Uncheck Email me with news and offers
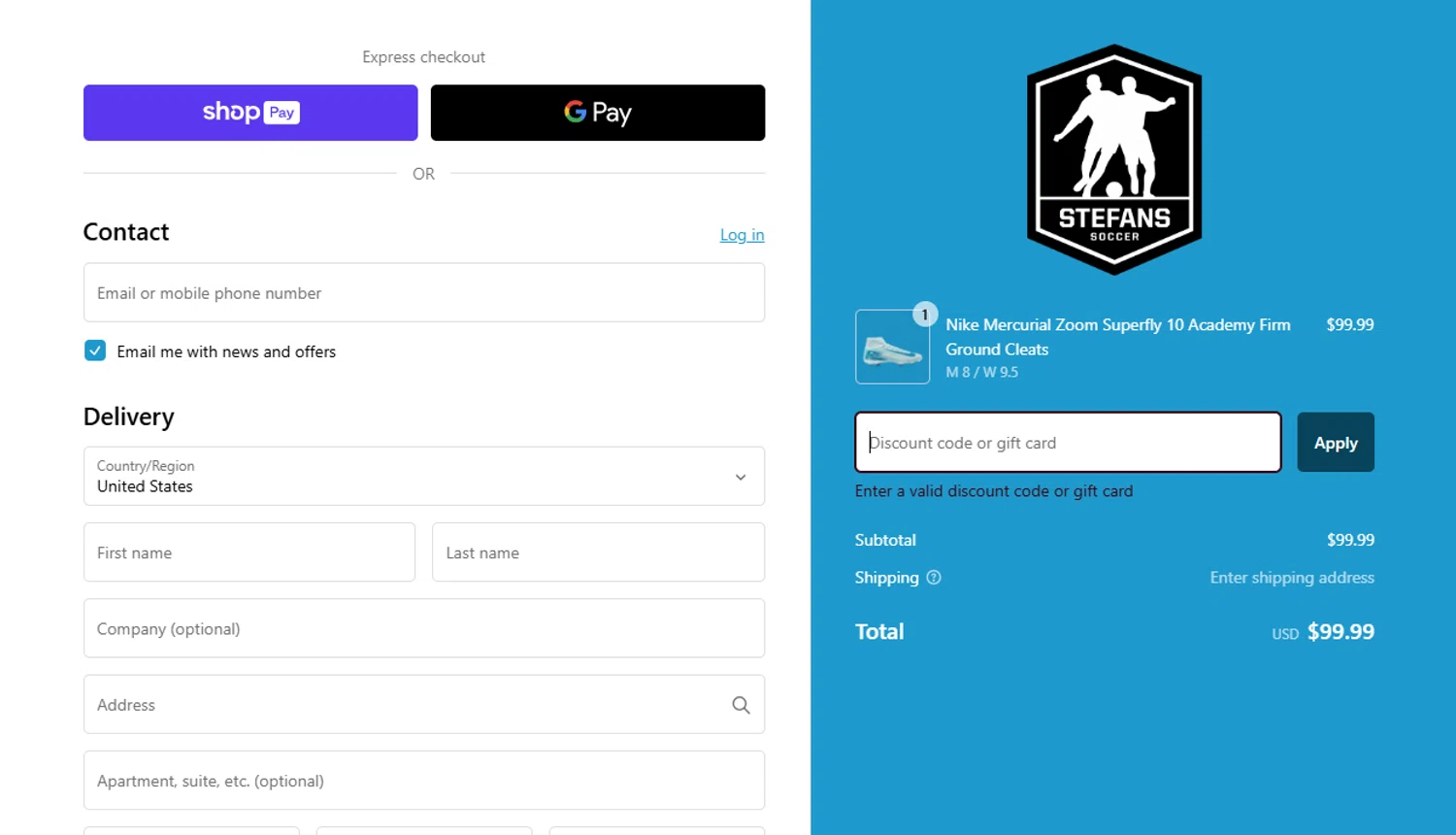Viewport: 1456px width, 835px height. pyautogui.click(x=95, y=351)
